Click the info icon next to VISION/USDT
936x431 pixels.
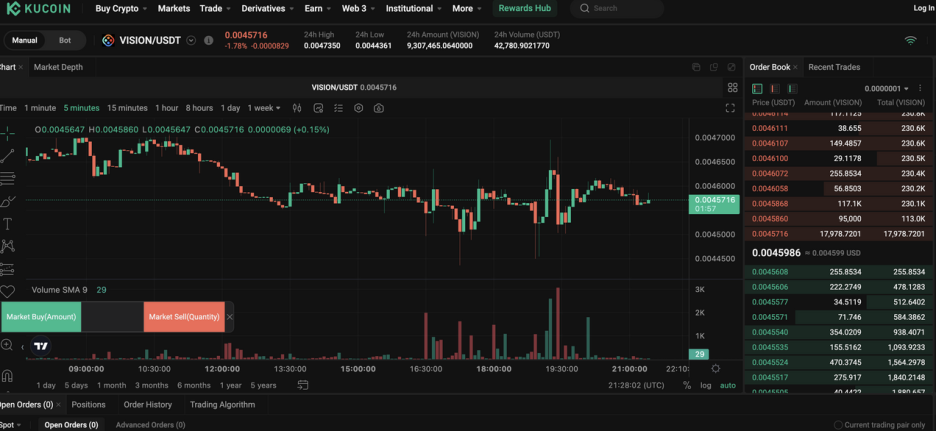pos(208,41)
